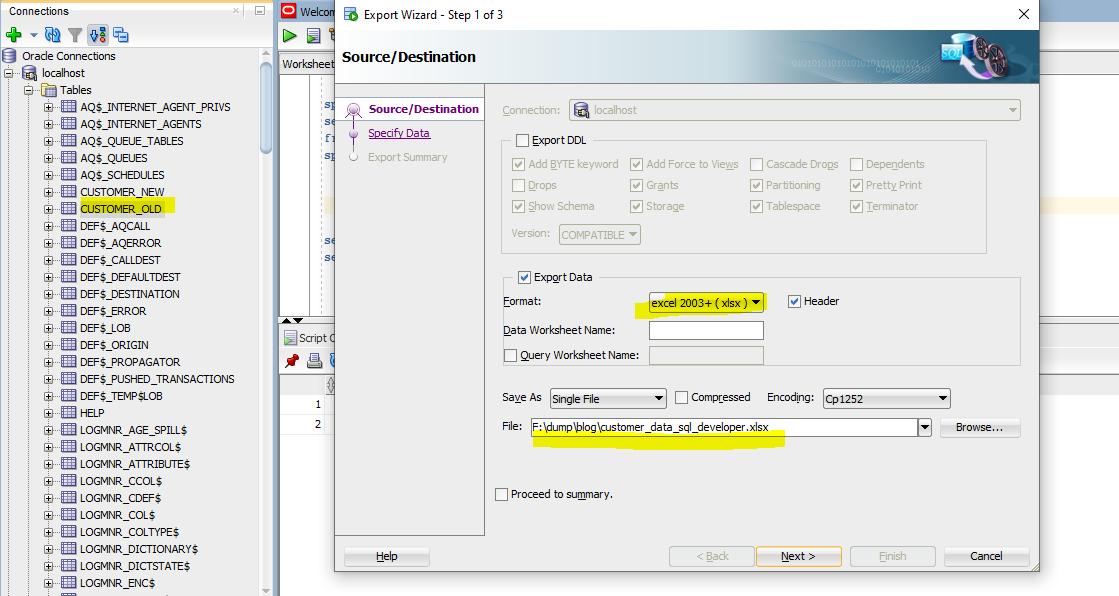Select the Oracle Connections root node
The width and height of the screenshot is (1119, 596).
[x=69, y=56]
